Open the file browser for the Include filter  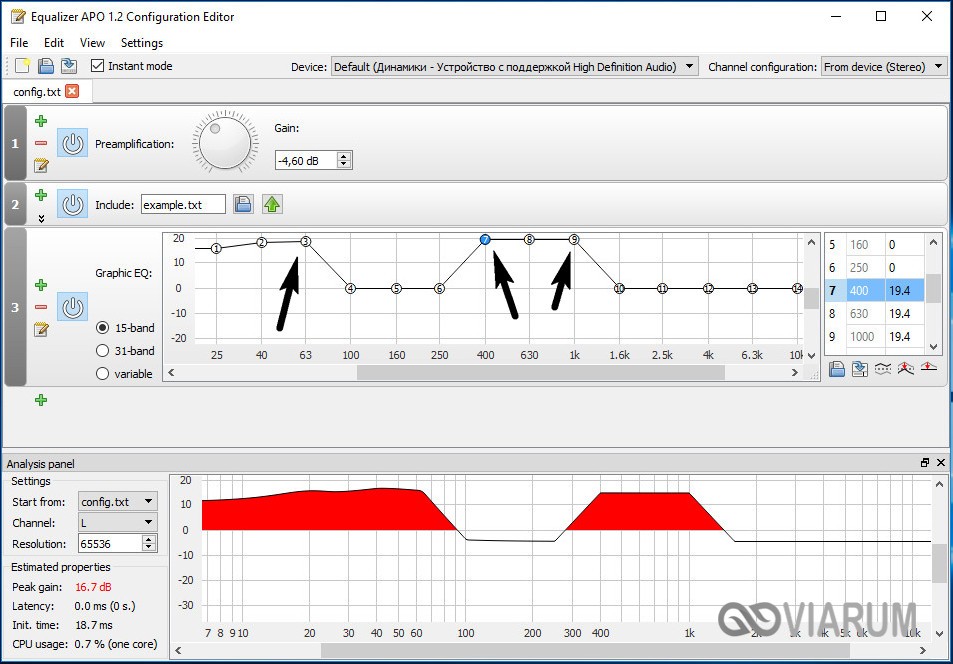(243, 205)
